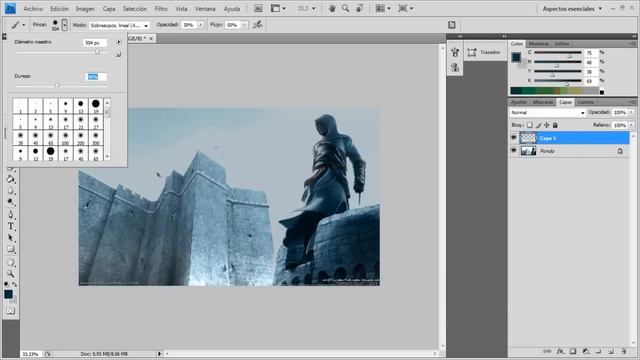This screenshot has height=360, width=640.
Task: Create new preset from this brush
Action: 118,54
